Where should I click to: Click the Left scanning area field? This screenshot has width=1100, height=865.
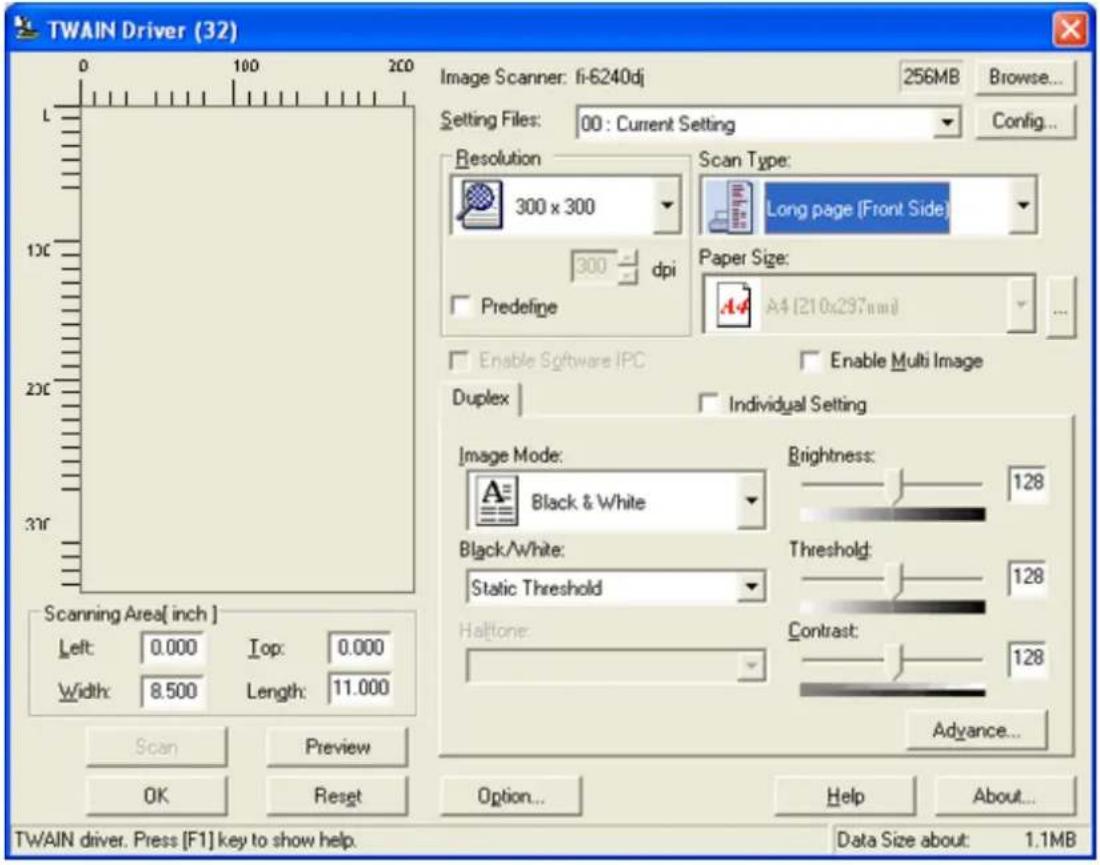[173, 647]
